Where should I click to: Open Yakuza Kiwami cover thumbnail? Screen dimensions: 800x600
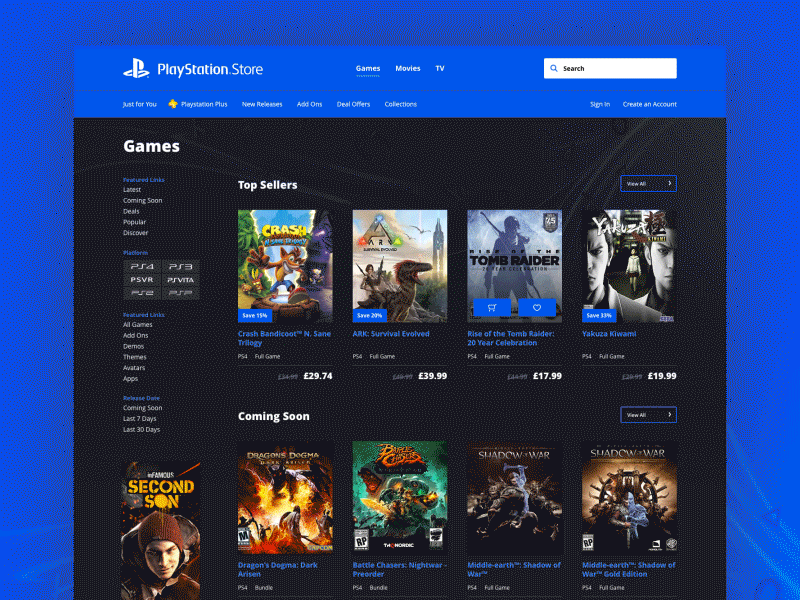coord(630,266)
